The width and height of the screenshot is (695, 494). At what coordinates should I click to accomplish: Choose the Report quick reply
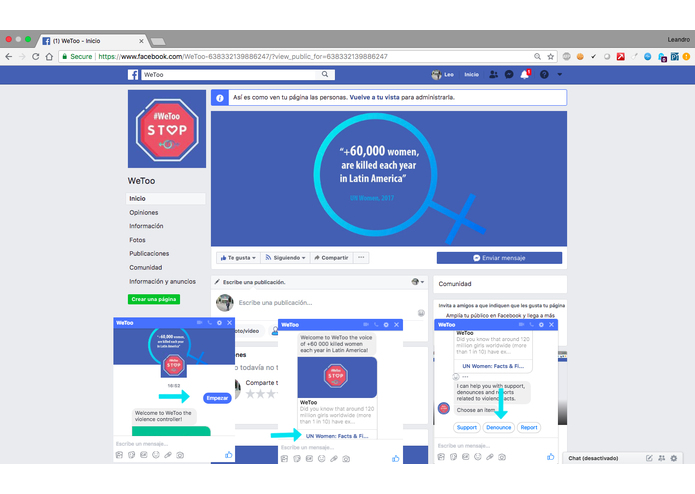[529, 428]
